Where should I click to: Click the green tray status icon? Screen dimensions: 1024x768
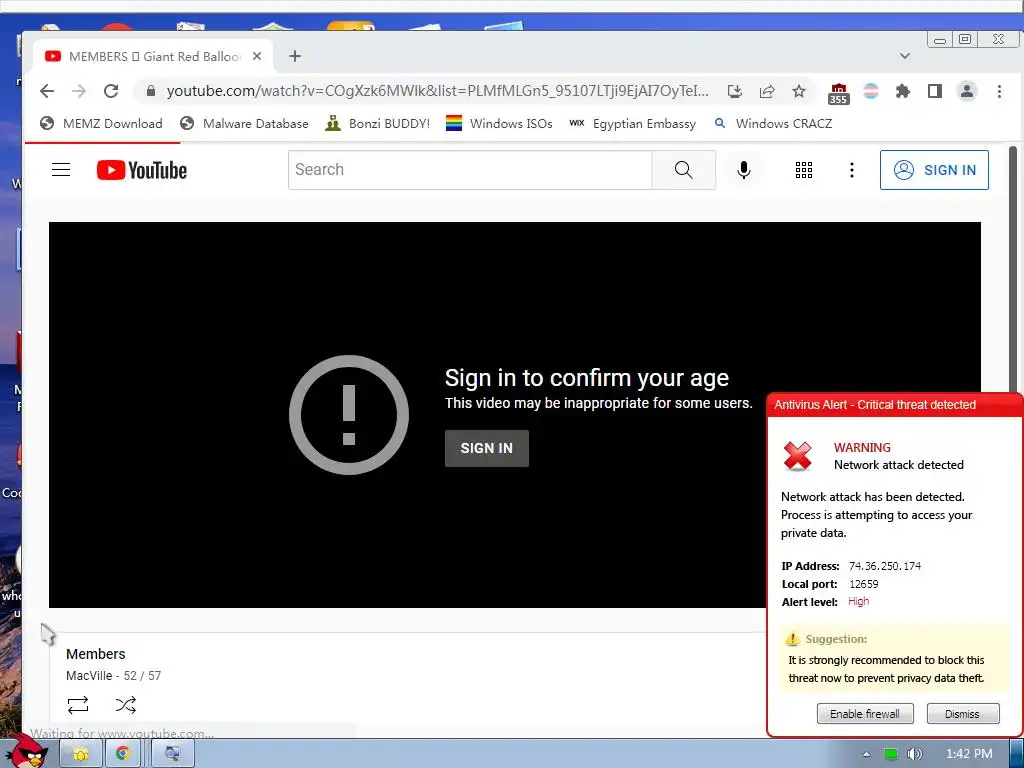point(890,754)
